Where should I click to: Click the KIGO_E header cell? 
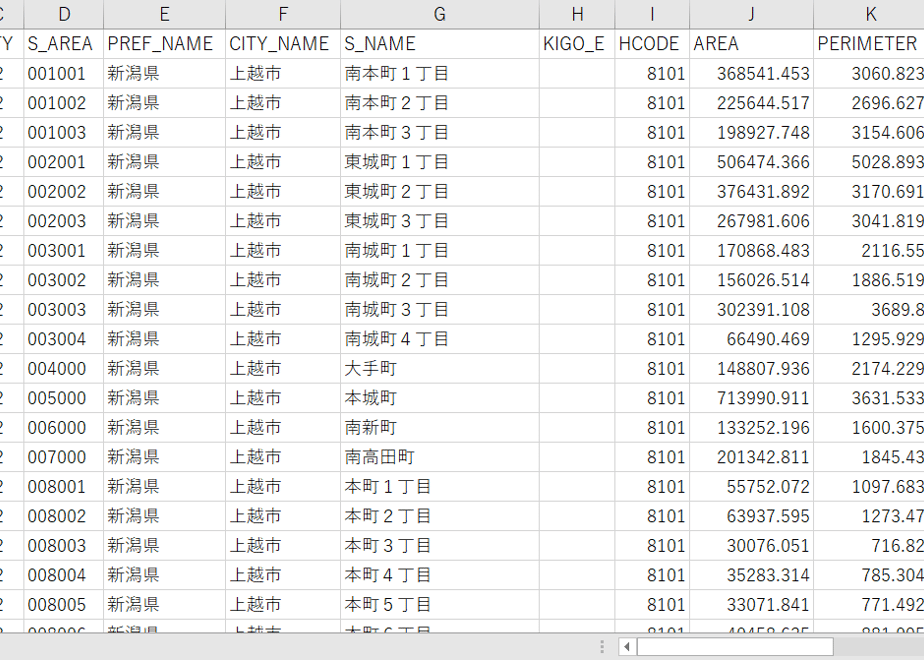tap(577, 44)
